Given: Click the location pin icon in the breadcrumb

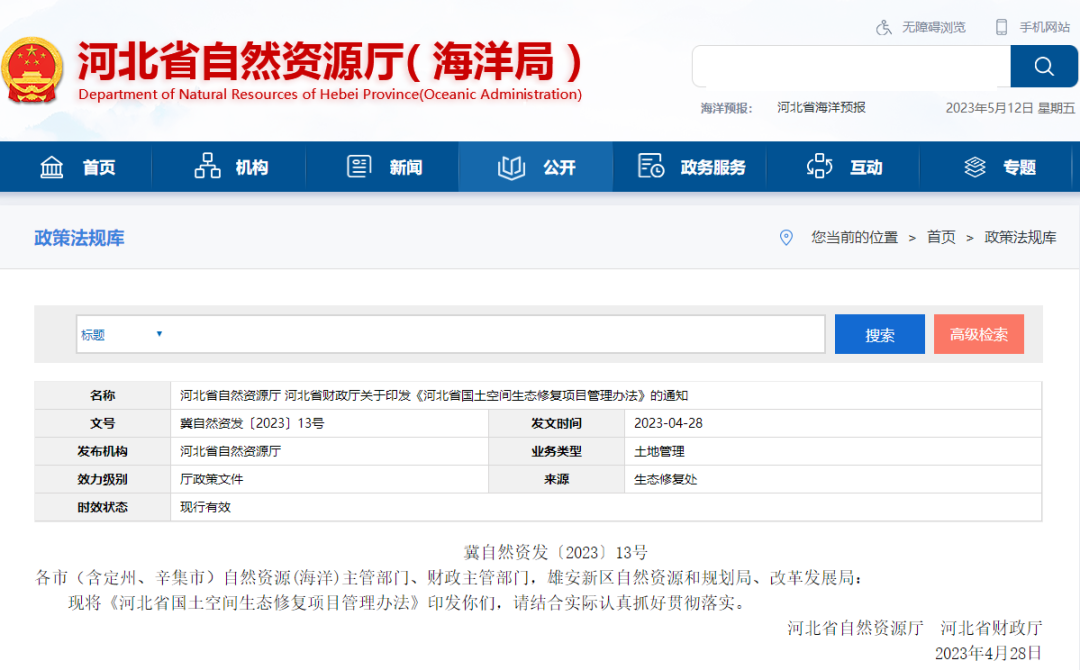Looking at the screenshot, I should [786, 237].
